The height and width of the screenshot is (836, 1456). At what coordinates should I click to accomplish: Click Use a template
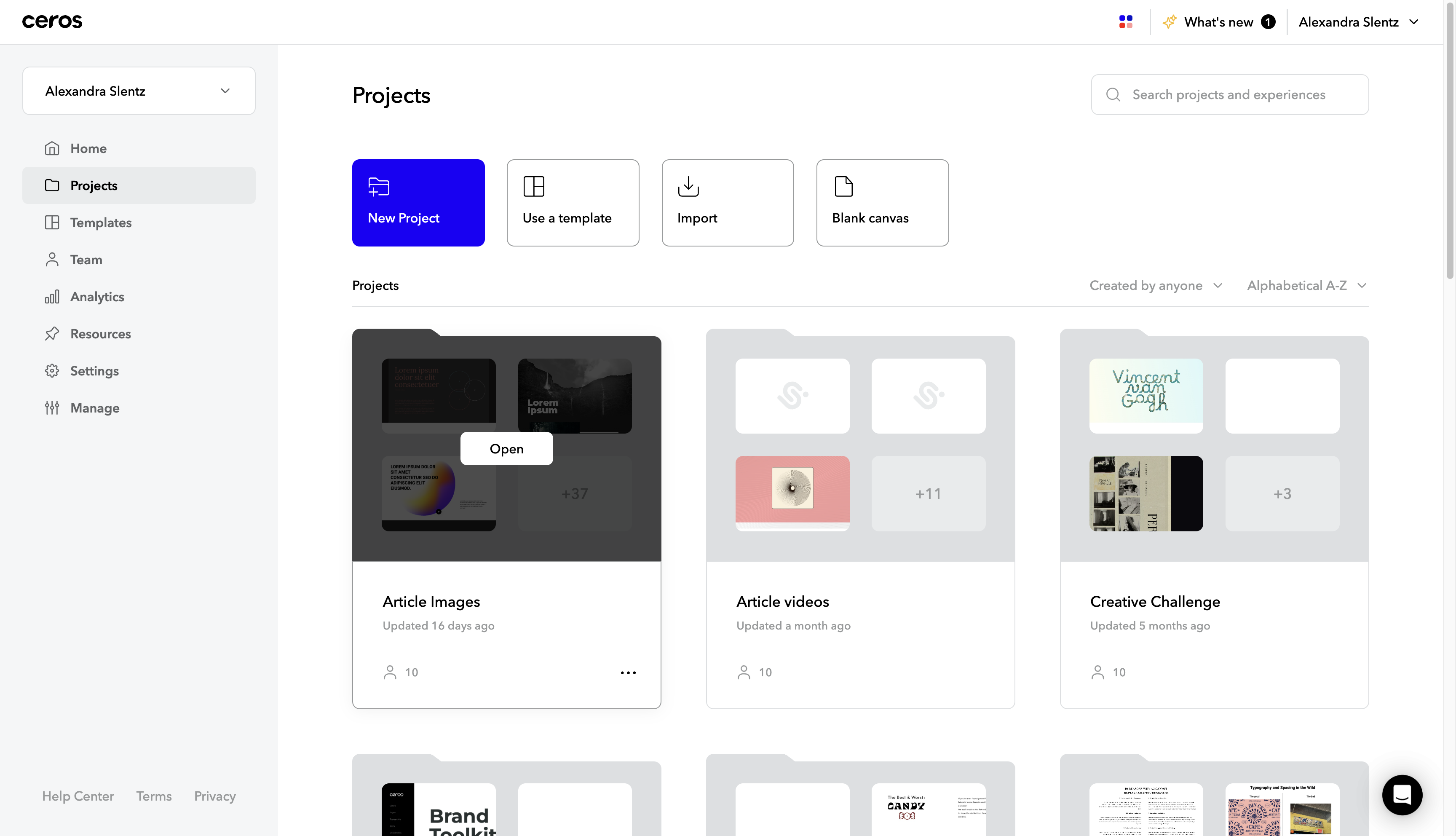tap(573, 203)
